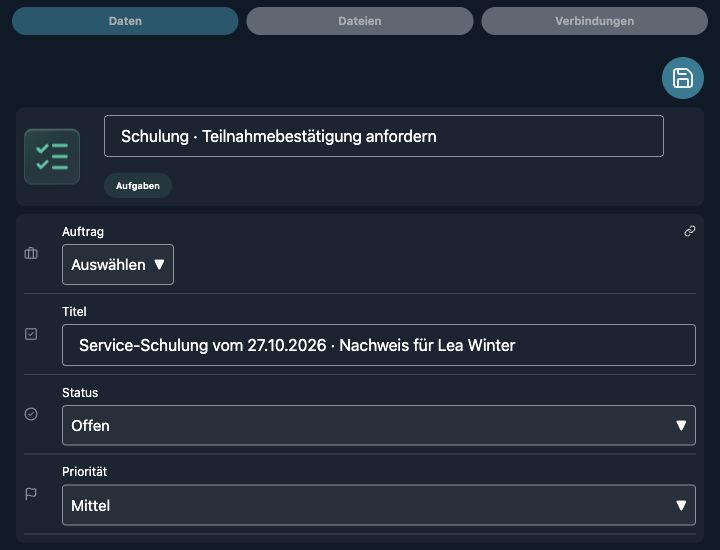Click the Aufgaben tag button

point(138,185)
